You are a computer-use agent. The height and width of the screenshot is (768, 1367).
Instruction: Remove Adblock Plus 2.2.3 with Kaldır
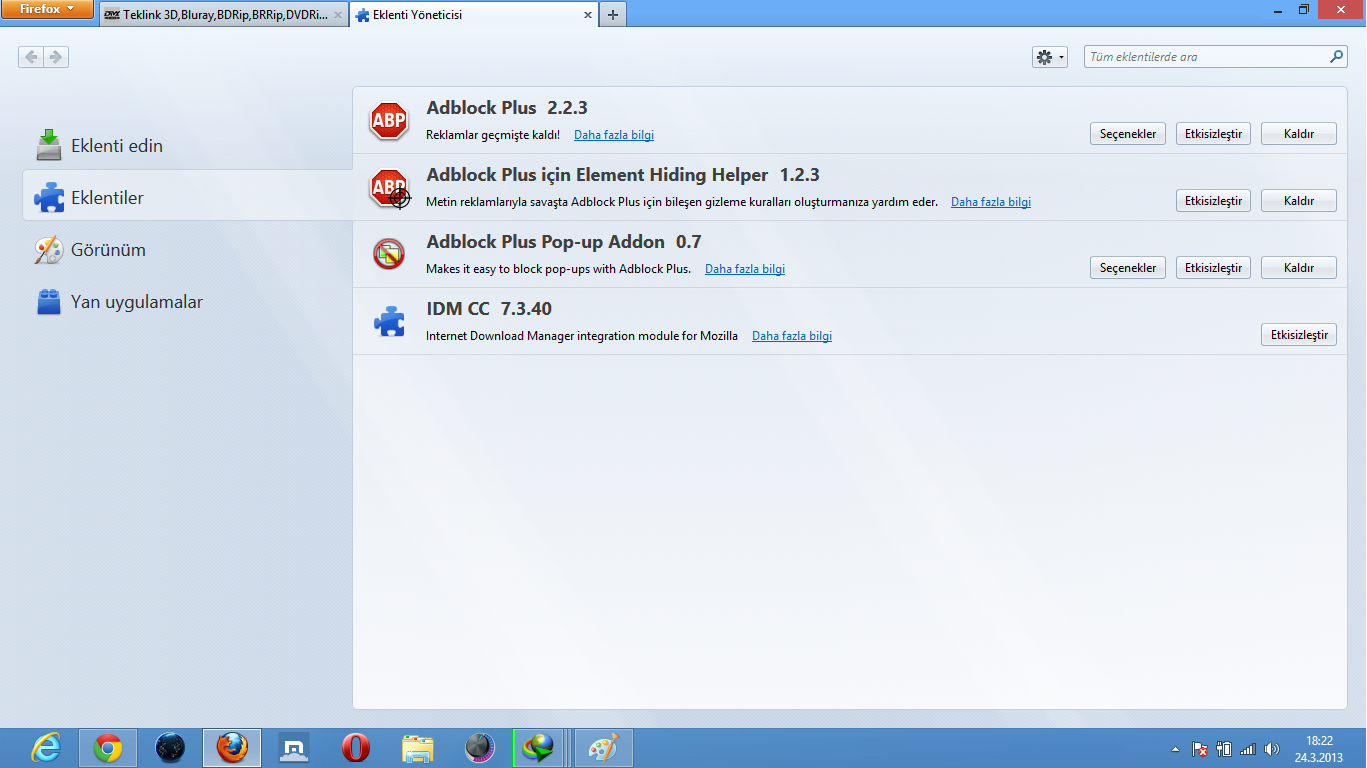click(x=1299, y=134)
